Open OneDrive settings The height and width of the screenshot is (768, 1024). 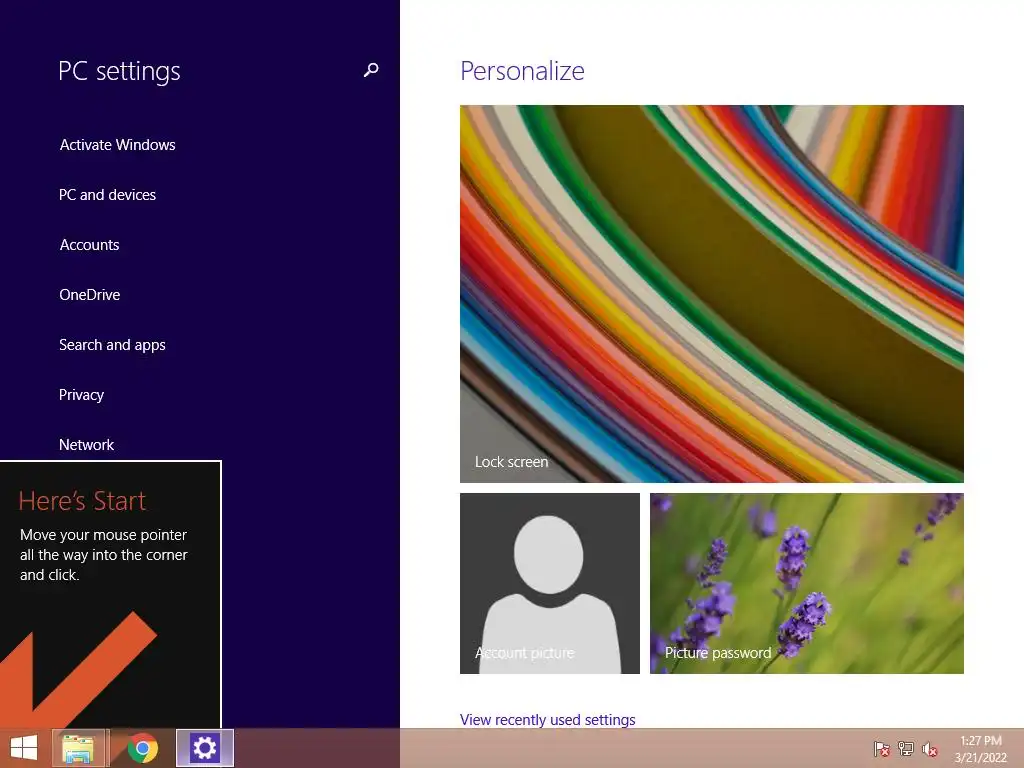(x=89, y=295)
